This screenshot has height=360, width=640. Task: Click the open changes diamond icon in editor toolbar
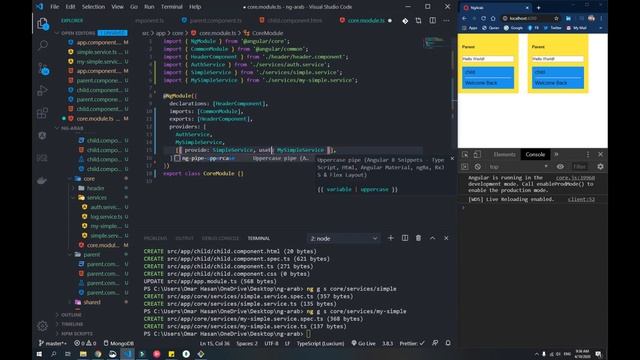pos(405,20)
